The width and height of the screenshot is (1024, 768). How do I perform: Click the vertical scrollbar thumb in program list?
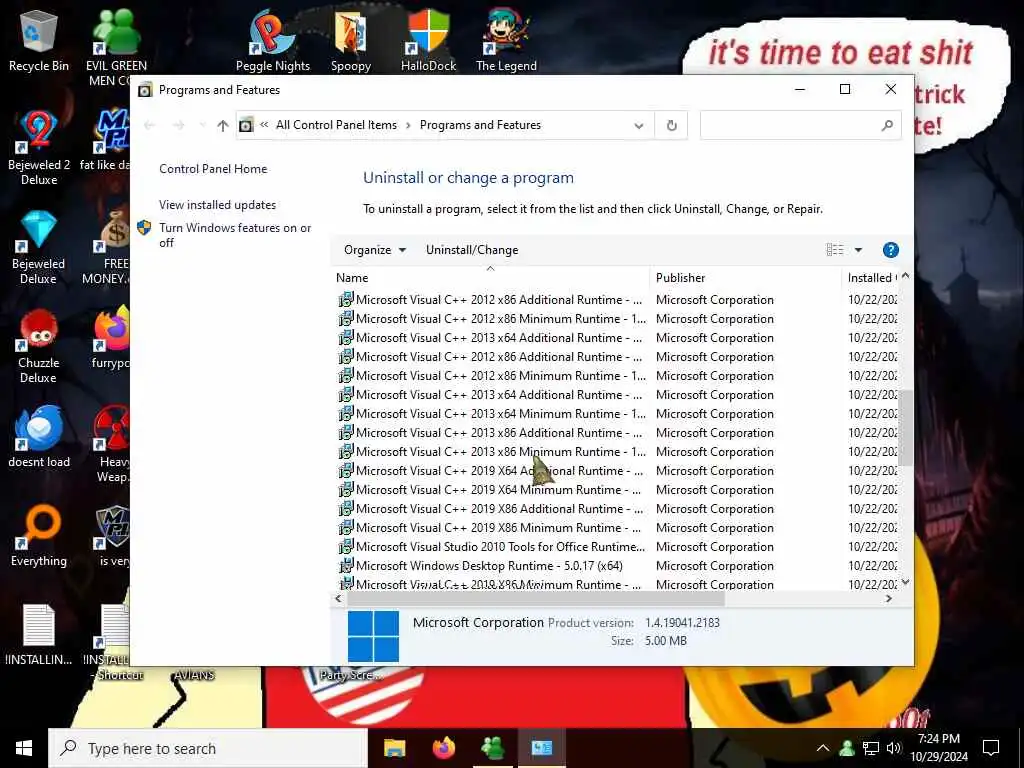(905, 428)
